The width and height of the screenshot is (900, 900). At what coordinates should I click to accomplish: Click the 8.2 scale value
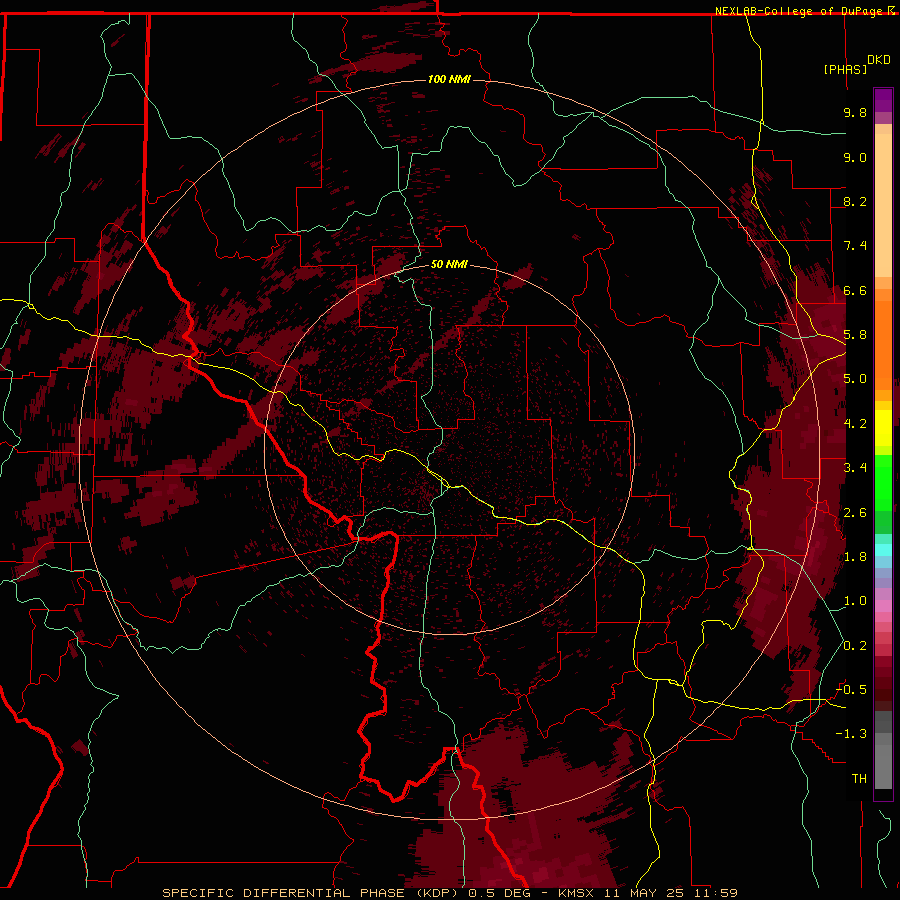pos(855,201)
